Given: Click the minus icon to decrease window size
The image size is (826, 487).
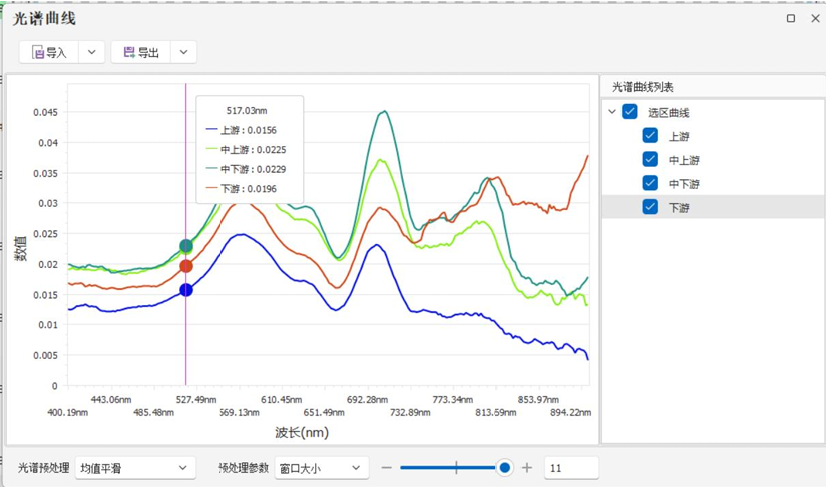Looking at the screenshot, I should 387,468.
